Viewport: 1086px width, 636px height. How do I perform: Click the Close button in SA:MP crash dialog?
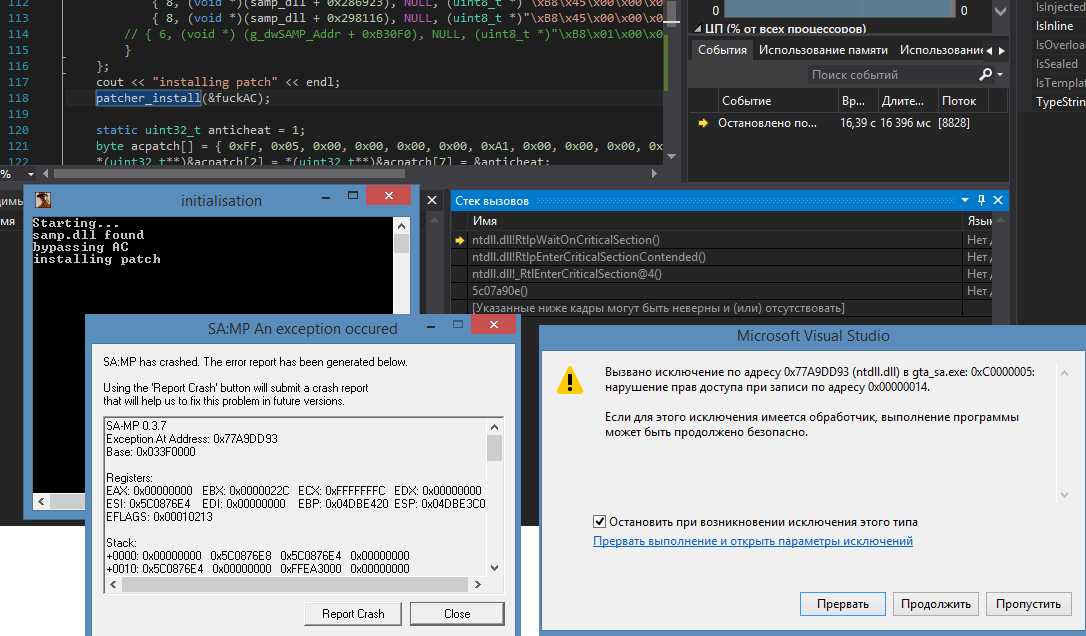click(x=457, y=614)
